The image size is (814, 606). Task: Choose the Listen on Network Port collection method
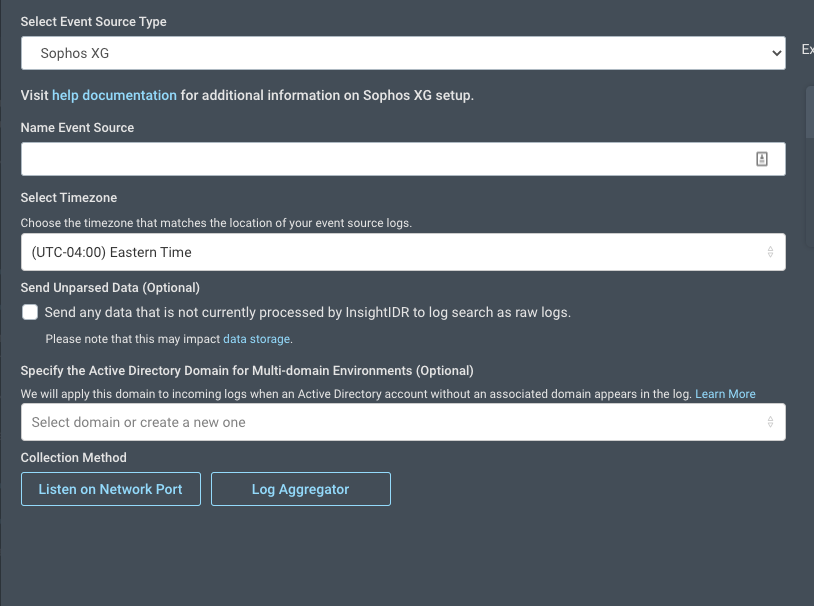(110, 489)
